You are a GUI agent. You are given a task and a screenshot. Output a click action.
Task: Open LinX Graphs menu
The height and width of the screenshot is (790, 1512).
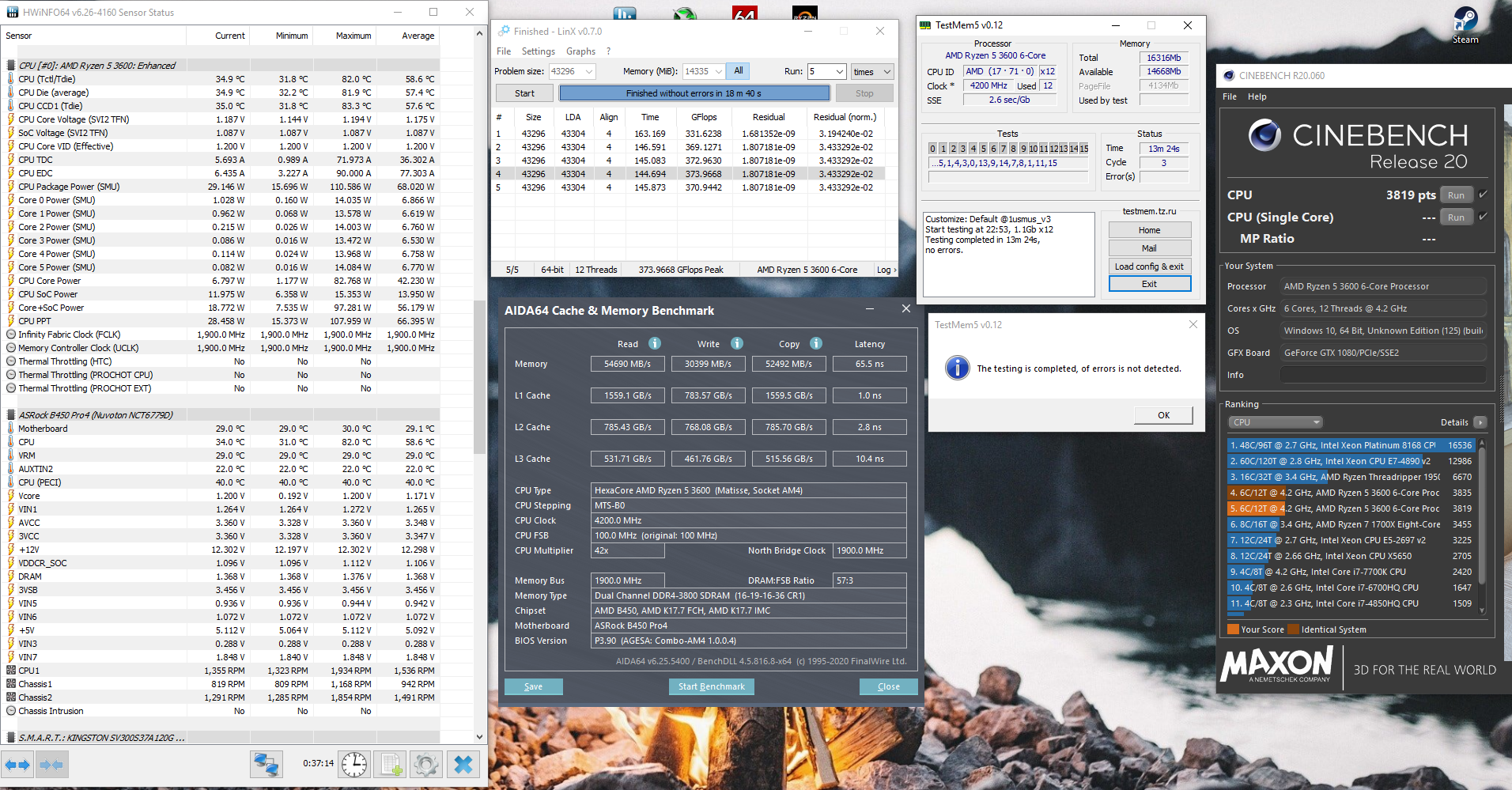coord(580,51)
